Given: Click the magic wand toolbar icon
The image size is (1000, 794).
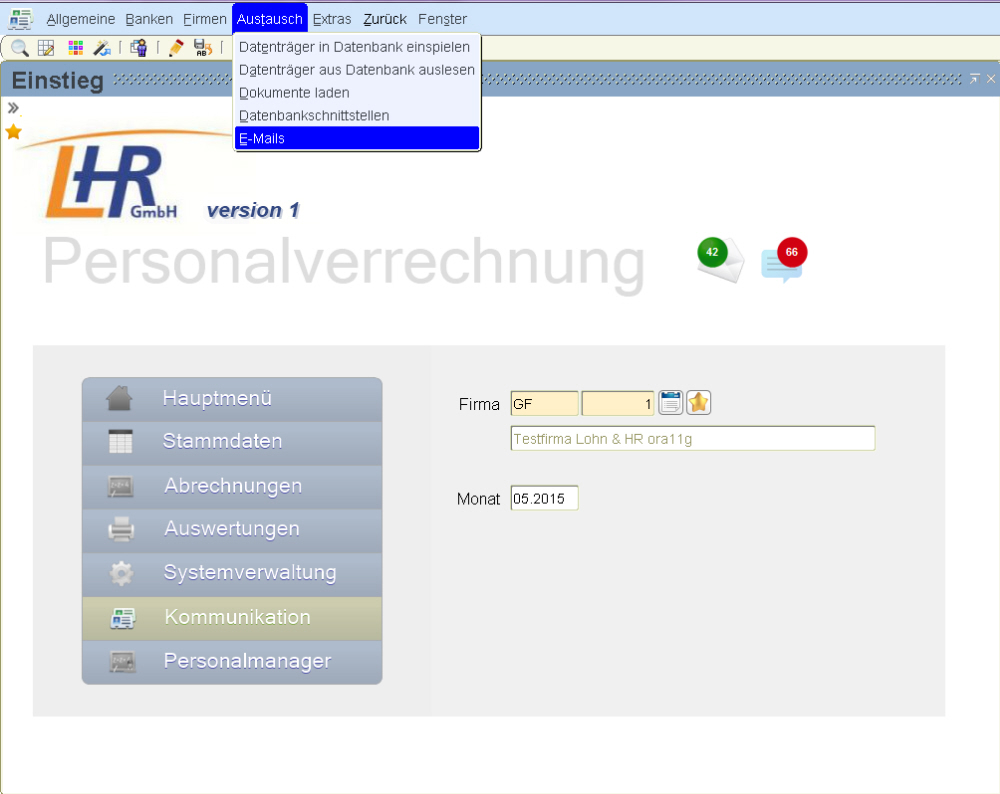Looking at the screenshot, I should pyautogui.click(x=102, y=48).
